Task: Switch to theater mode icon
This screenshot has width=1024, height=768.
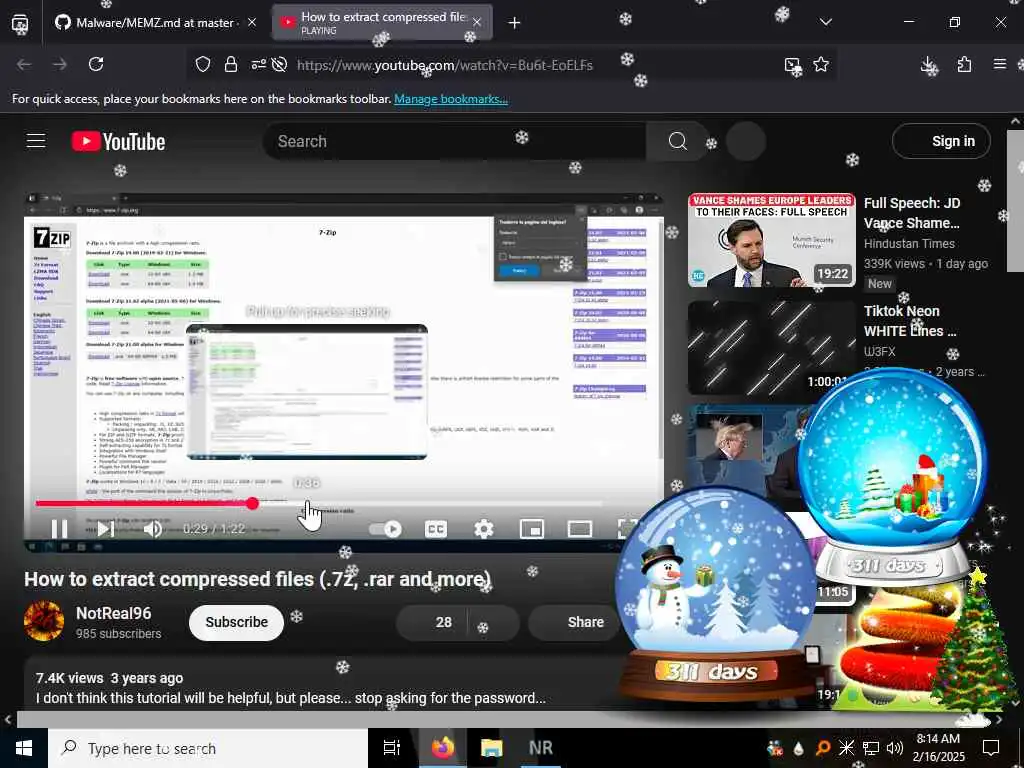Action: pyautogui.click(x=579, y=529)
